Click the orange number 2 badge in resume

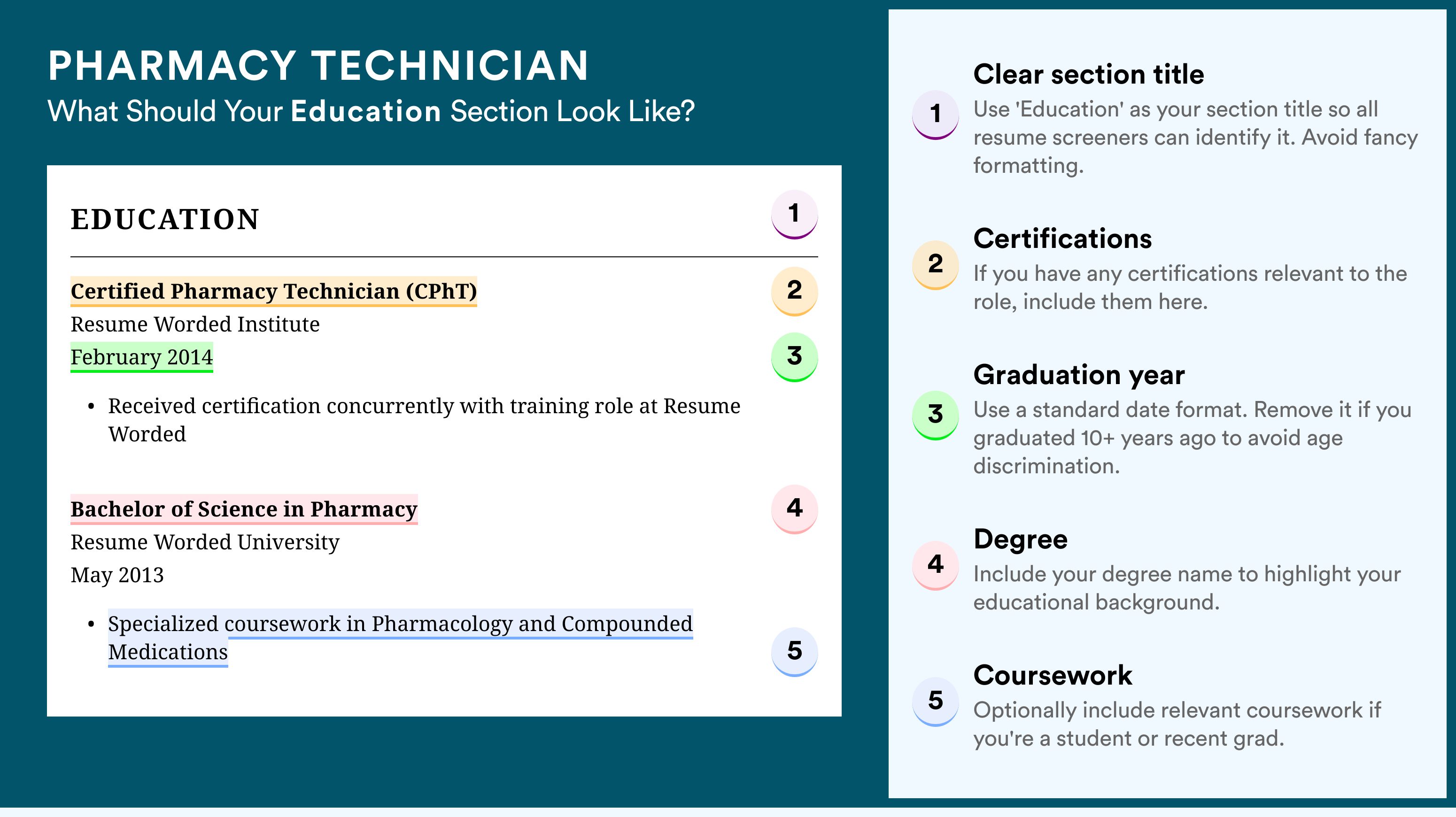pos(794,291)
